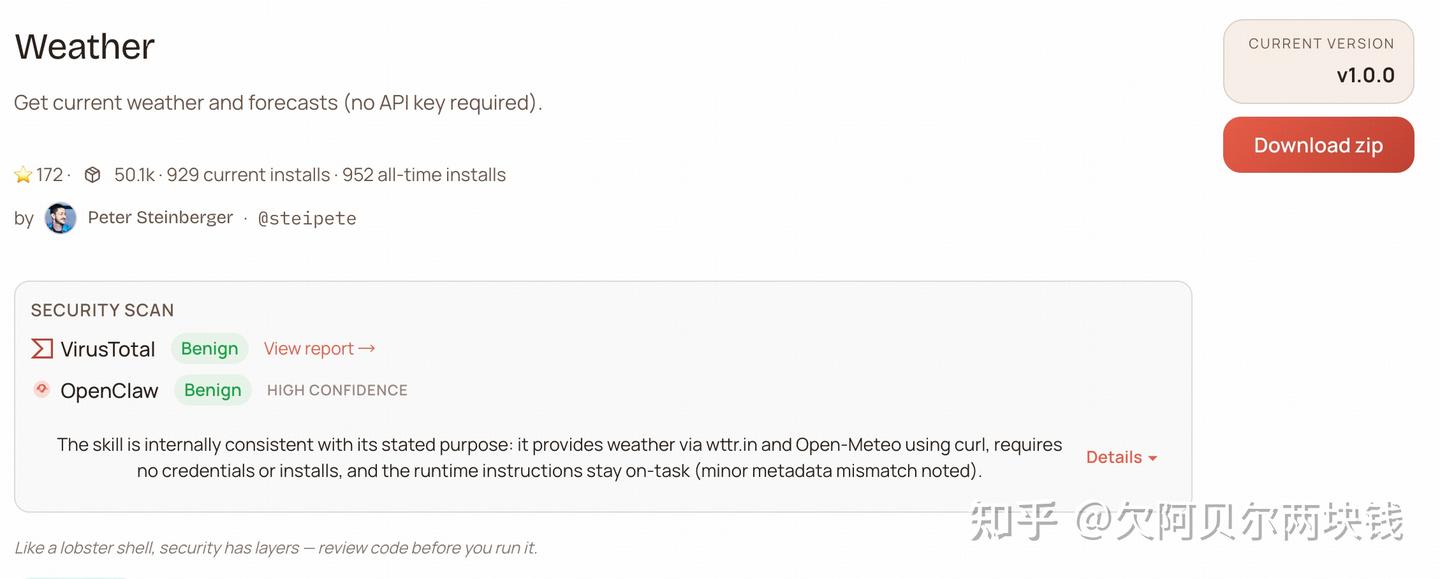This screenshot has height=579, width=1440.
Task: Click the 929 current installs stat
Action: 248,175
